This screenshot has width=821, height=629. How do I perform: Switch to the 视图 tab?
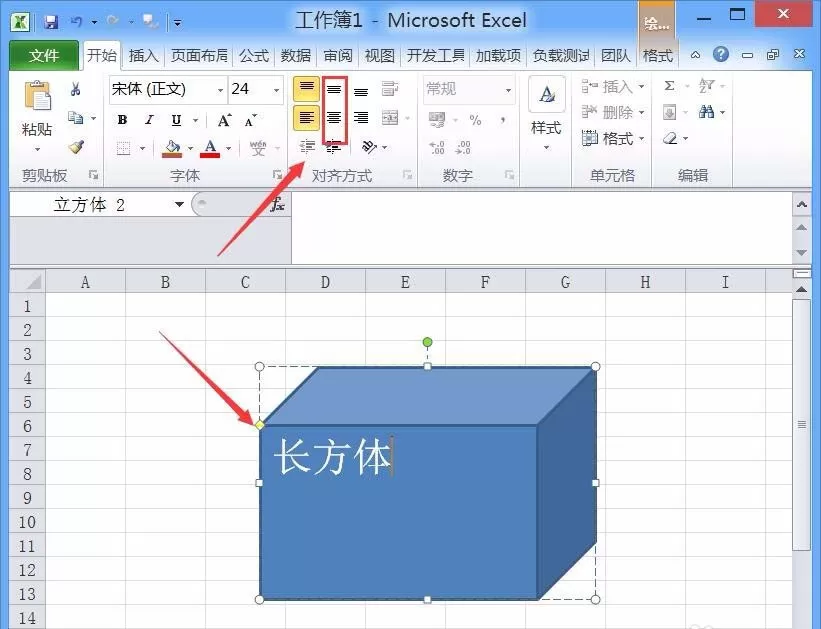(x=380, y=56)
